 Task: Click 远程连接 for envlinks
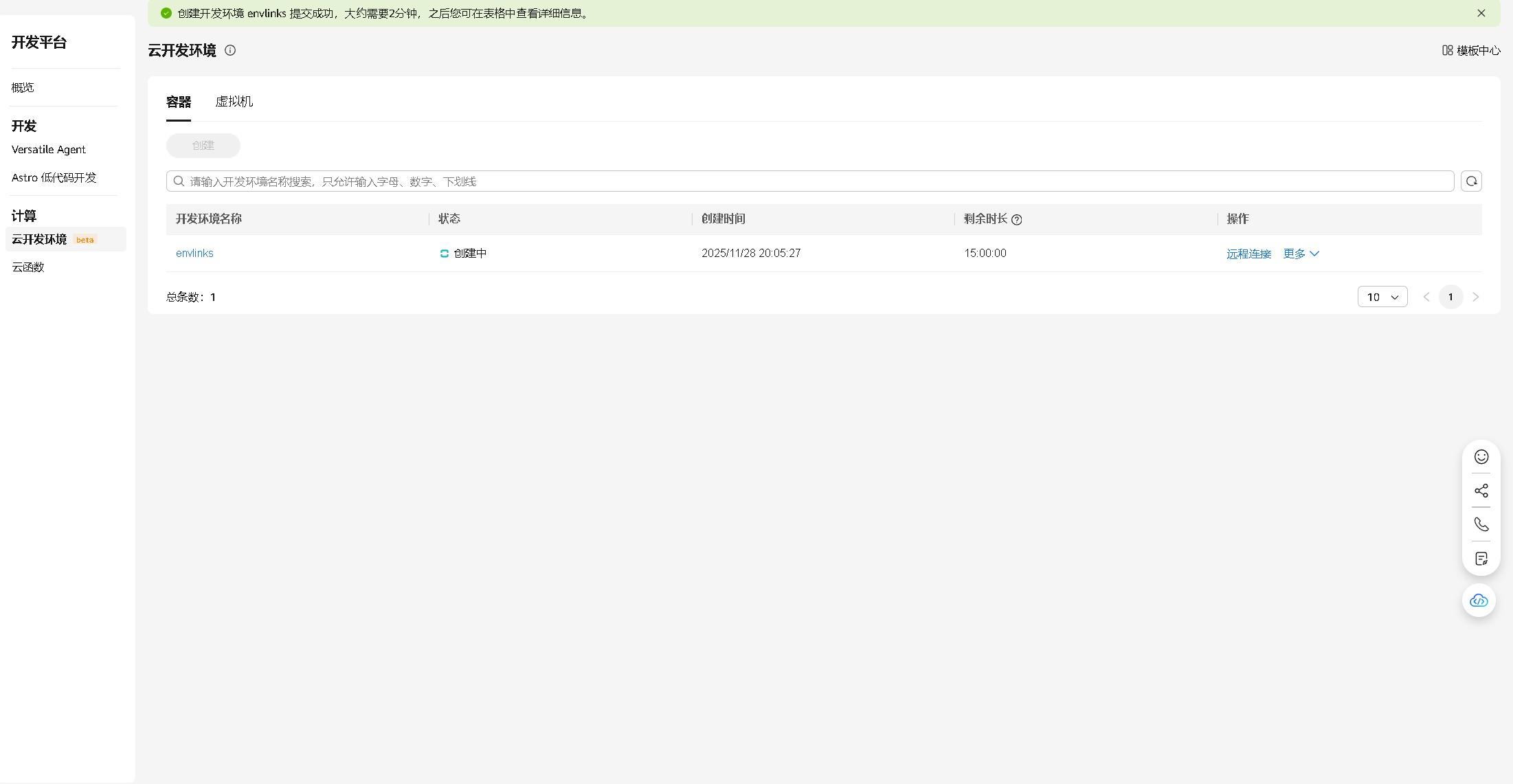(1248, 254)
